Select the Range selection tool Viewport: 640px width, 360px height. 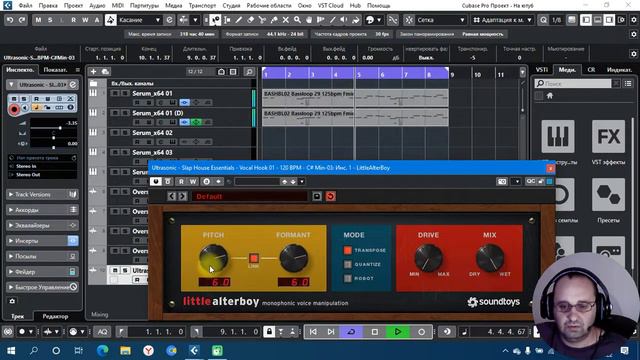coord(227,20)
